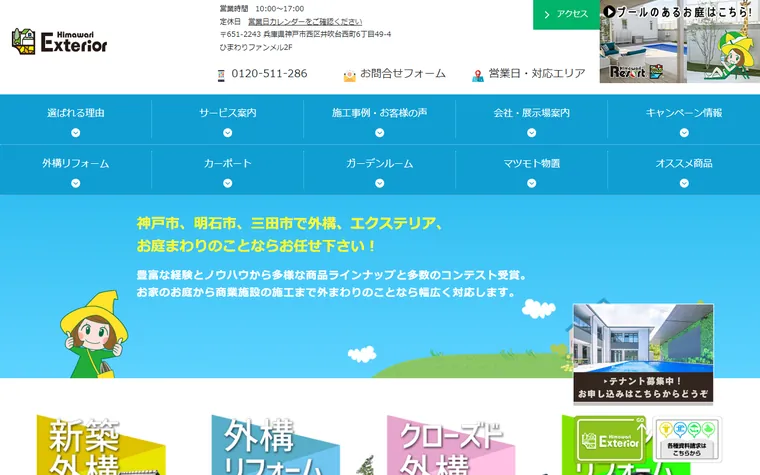The image size is (760, 475).
Task: Click the green アクセス button
Action: click(566, 15)
